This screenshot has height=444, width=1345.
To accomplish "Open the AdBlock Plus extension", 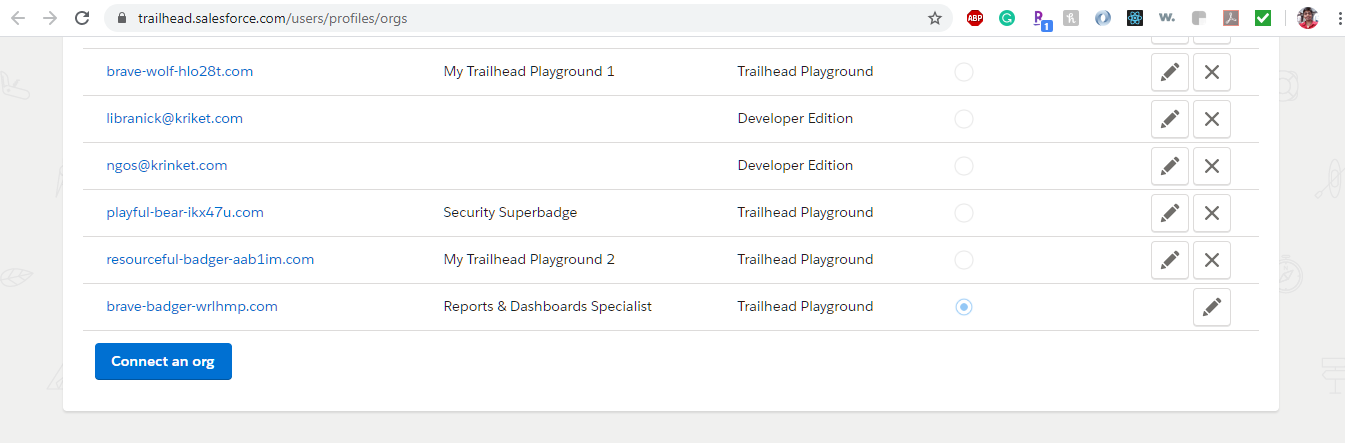I will pyautogui.click(x=975, y=18).
